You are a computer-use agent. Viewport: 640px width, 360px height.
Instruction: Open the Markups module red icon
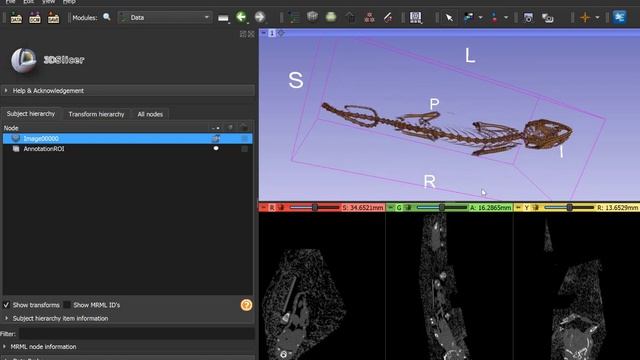click(369, 17)
